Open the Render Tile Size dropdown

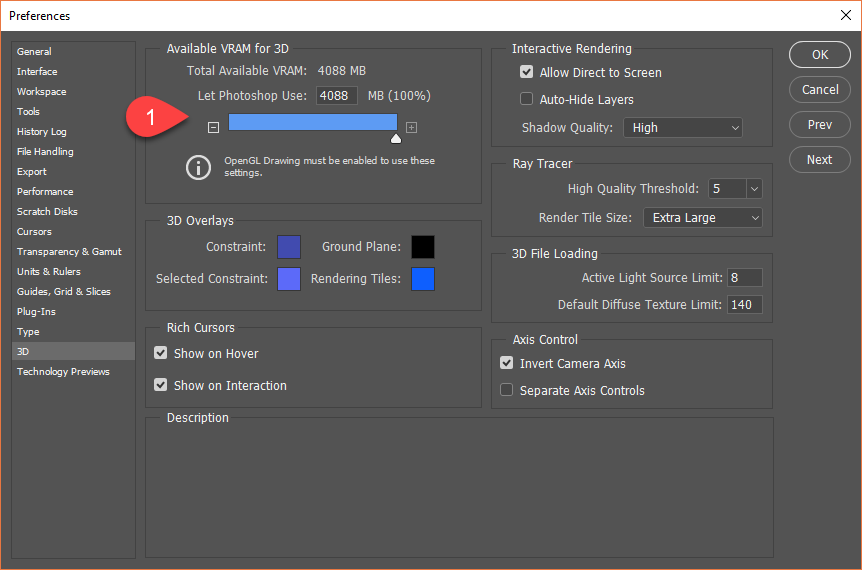(703, 218)
